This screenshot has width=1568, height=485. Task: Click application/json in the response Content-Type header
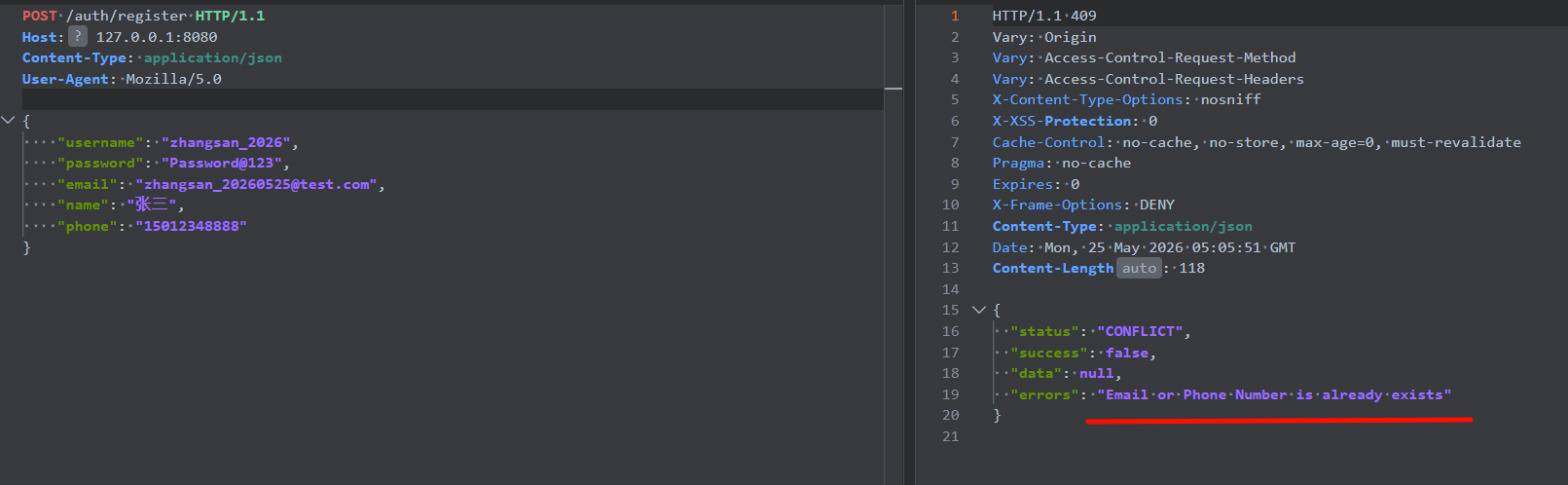[x=1184, y=226]
